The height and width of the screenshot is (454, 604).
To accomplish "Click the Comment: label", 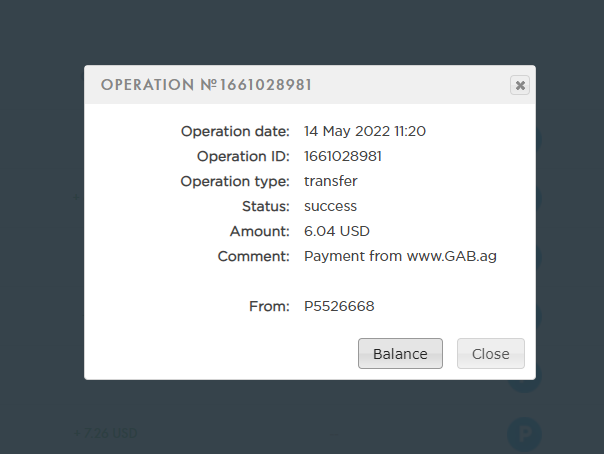I will pos(253,256).
